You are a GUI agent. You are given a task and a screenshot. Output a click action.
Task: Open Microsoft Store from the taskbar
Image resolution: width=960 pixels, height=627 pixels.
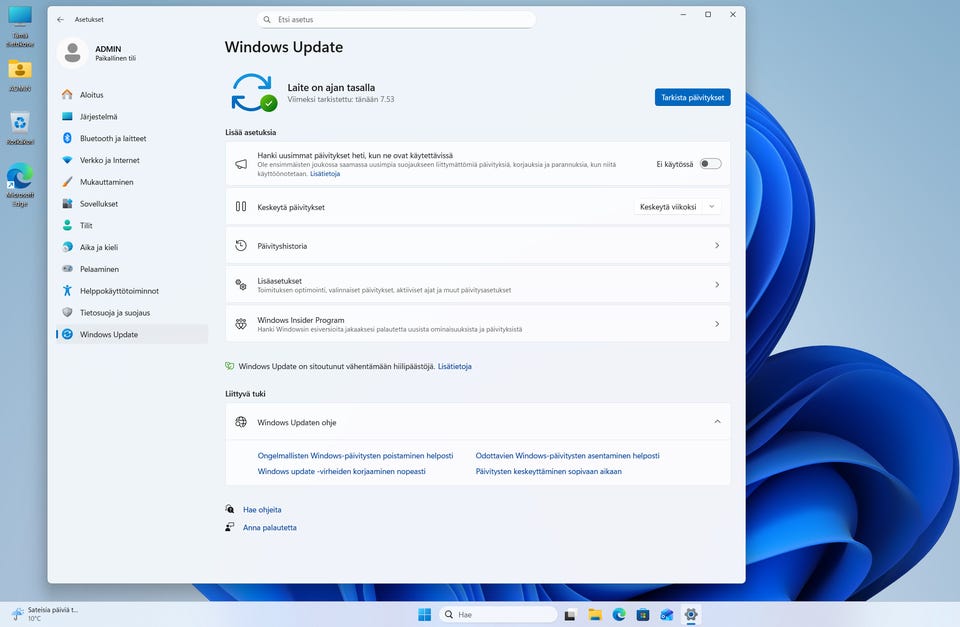coord(643,614)
